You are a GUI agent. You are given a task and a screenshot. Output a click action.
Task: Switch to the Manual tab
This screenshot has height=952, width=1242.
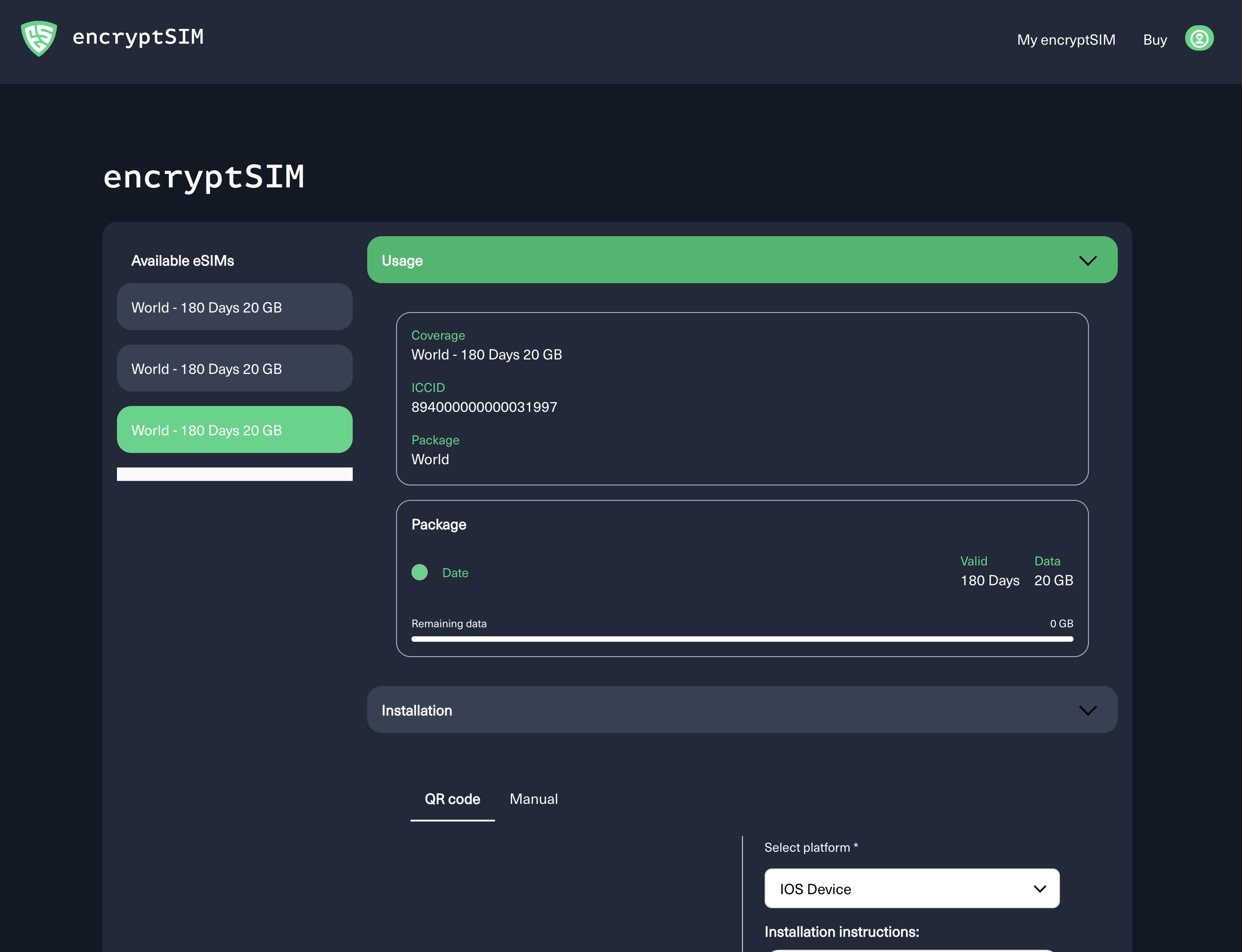click(533, 799)
